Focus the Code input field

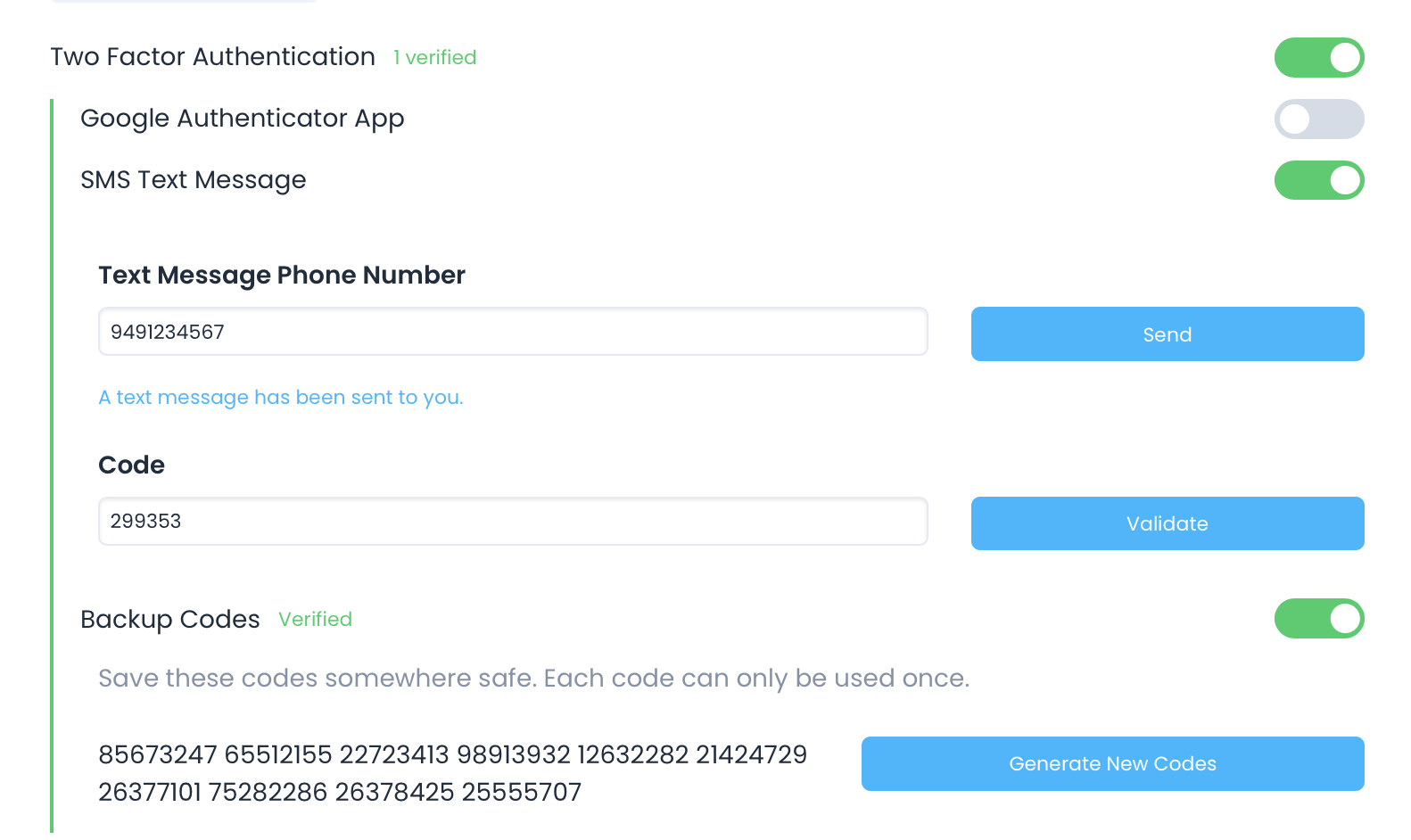[513, 522]
